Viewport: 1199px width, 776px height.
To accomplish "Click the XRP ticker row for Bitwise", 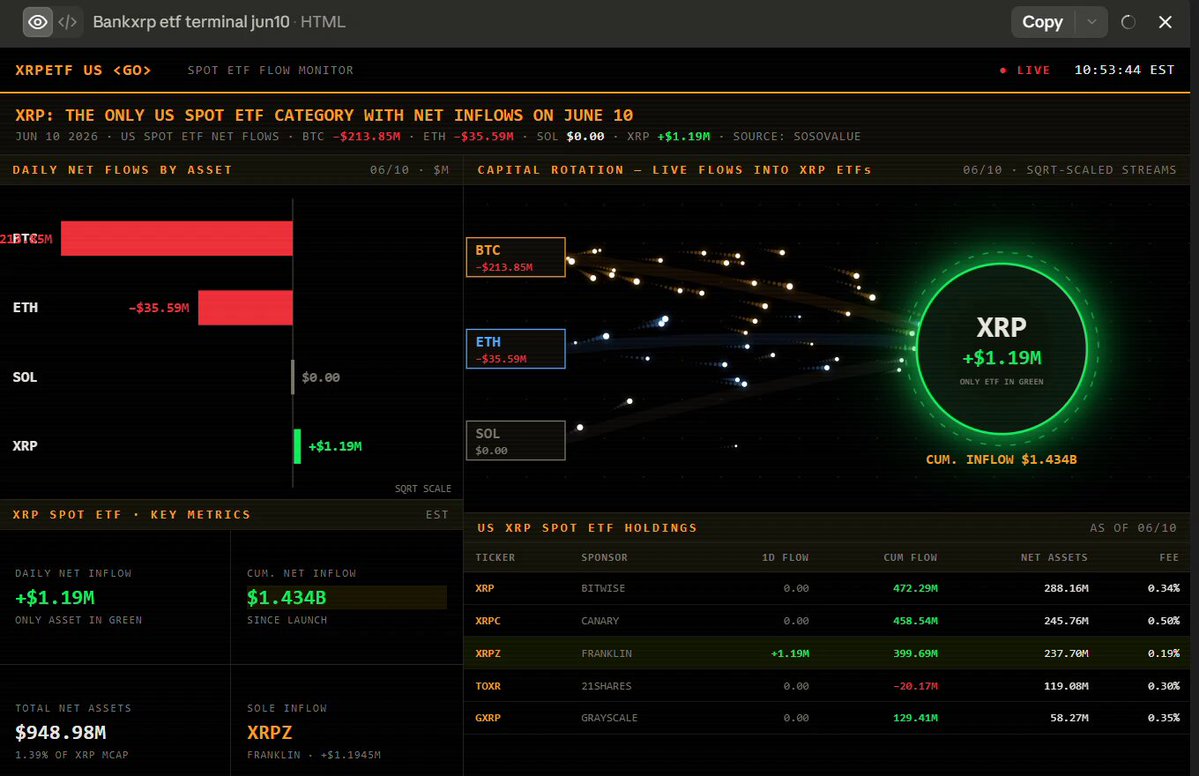I will (x=827, y=588).
